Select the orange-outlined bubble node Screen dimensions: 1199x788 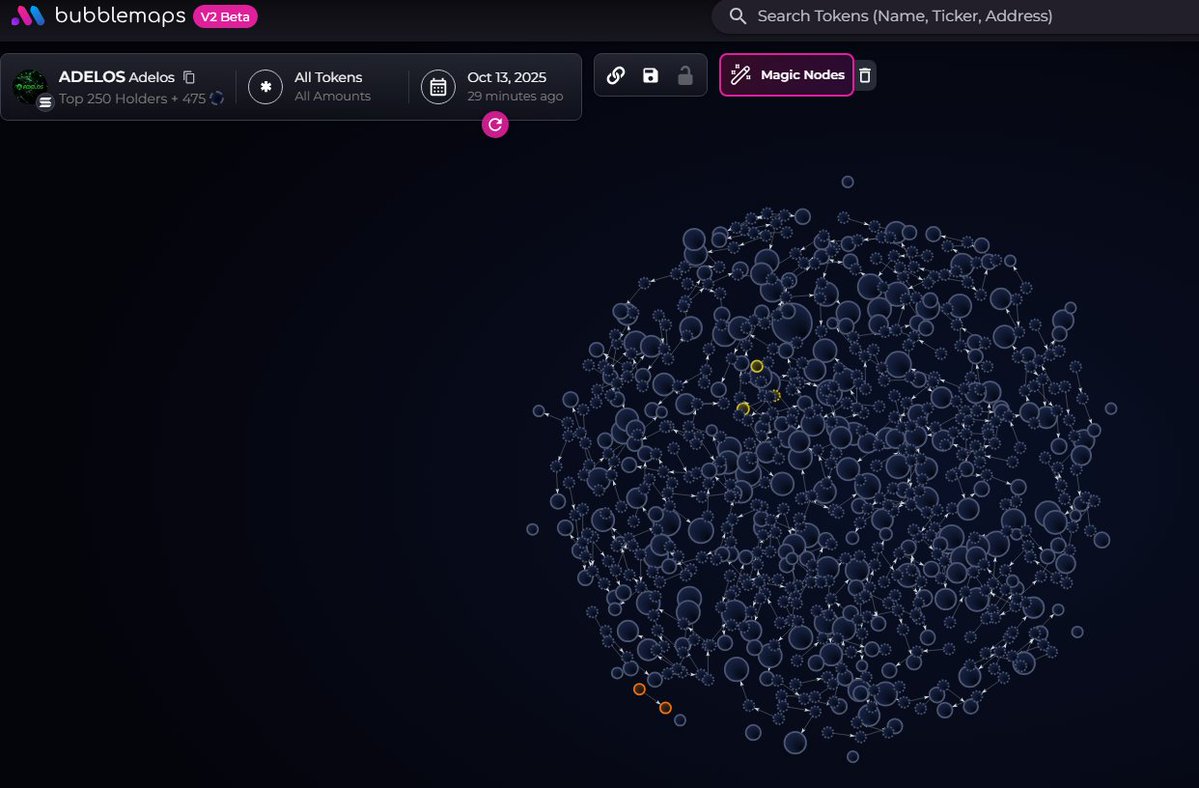(639, 689)
